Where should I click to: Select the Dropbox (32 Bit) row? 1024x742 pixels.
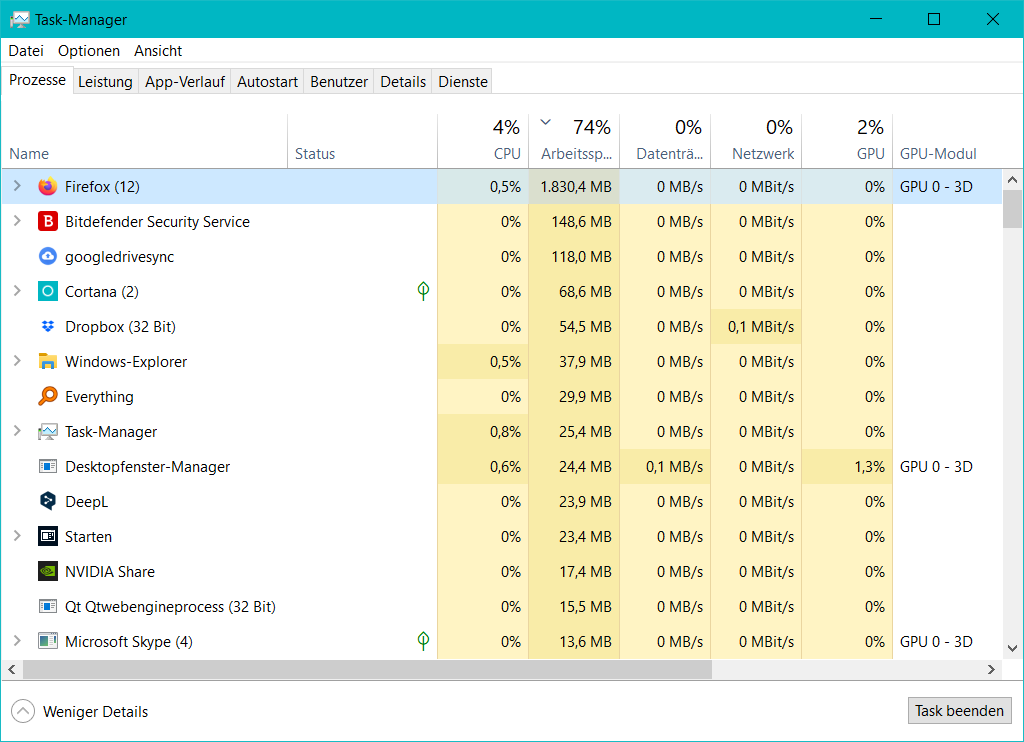pos(502,327)
